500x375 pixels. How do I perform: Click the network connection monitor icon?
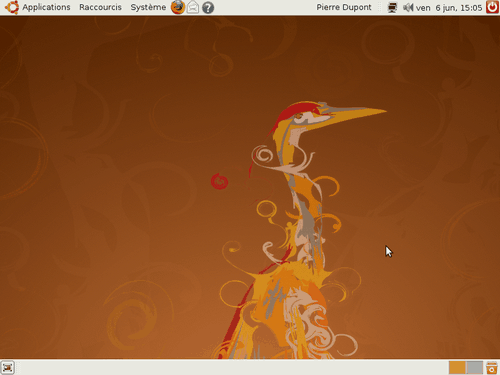pyautogui.click(x=392, y=7)
